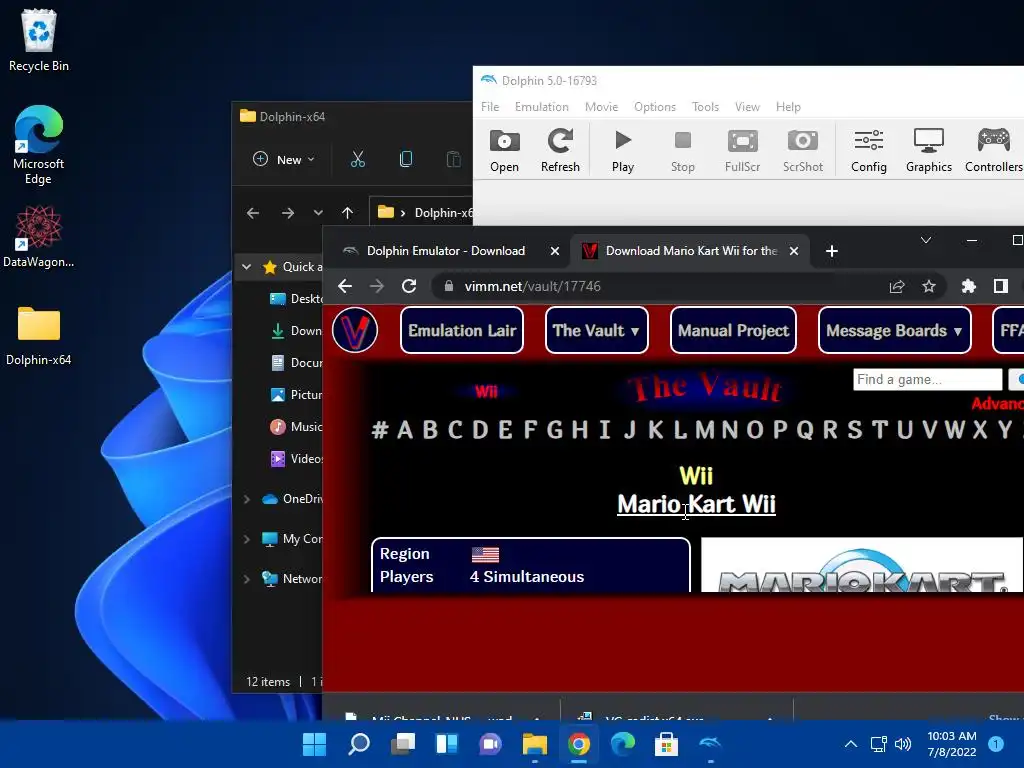Open Dolphin Config settings
Screen dimensions: 1024x768
tap(869, 151)
